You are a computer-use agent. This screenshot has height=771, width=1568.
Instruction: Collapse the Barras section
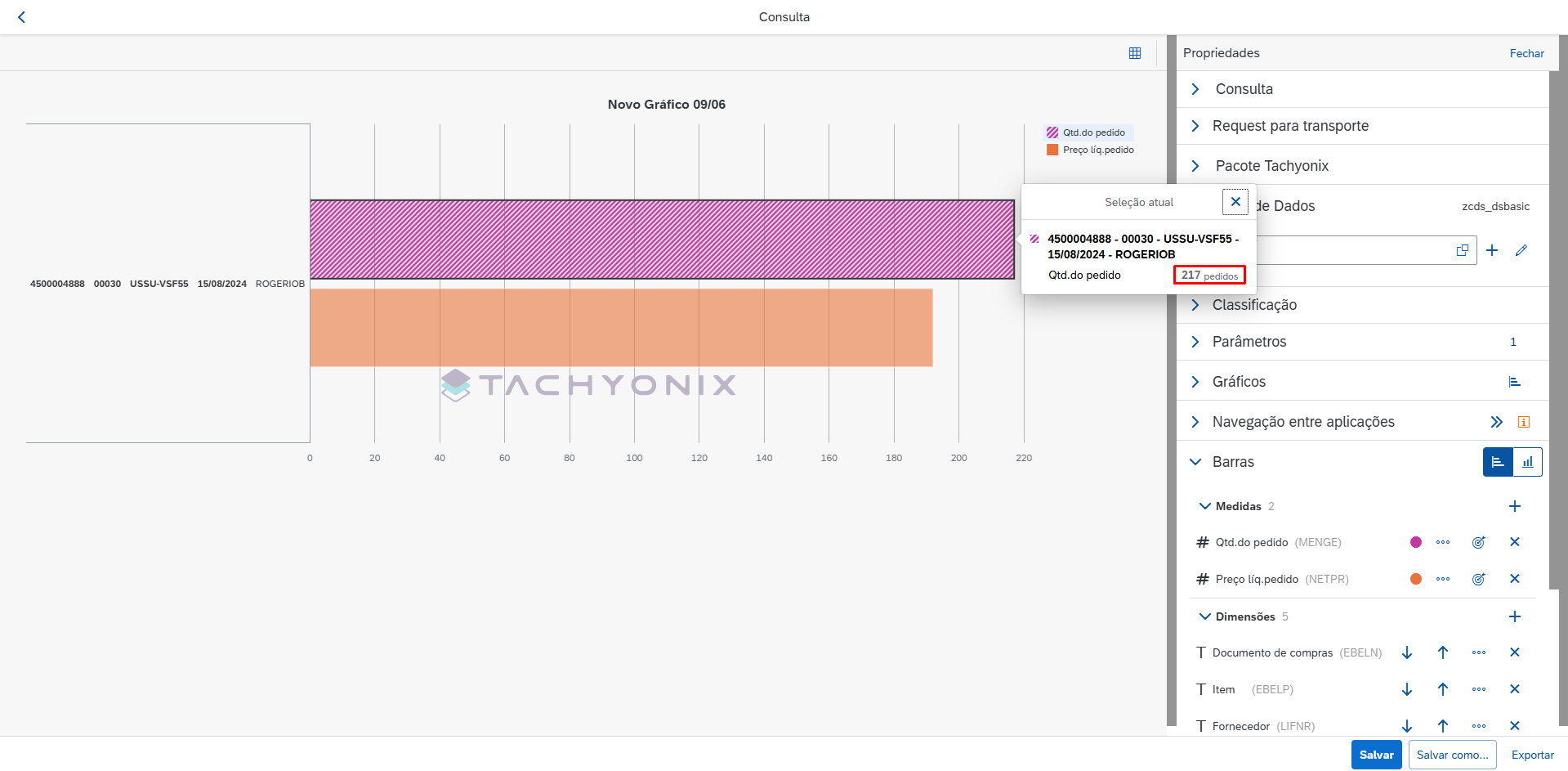(x=1195, y=462)
